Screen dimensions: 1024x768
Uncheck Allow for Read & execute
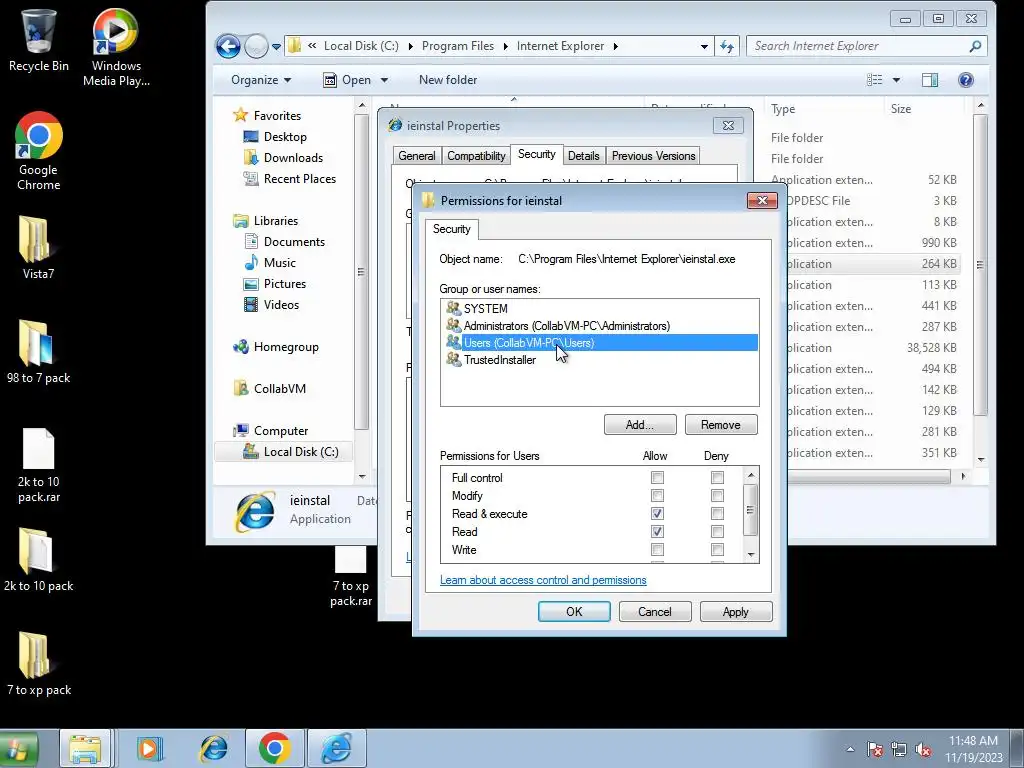(657, 514)
